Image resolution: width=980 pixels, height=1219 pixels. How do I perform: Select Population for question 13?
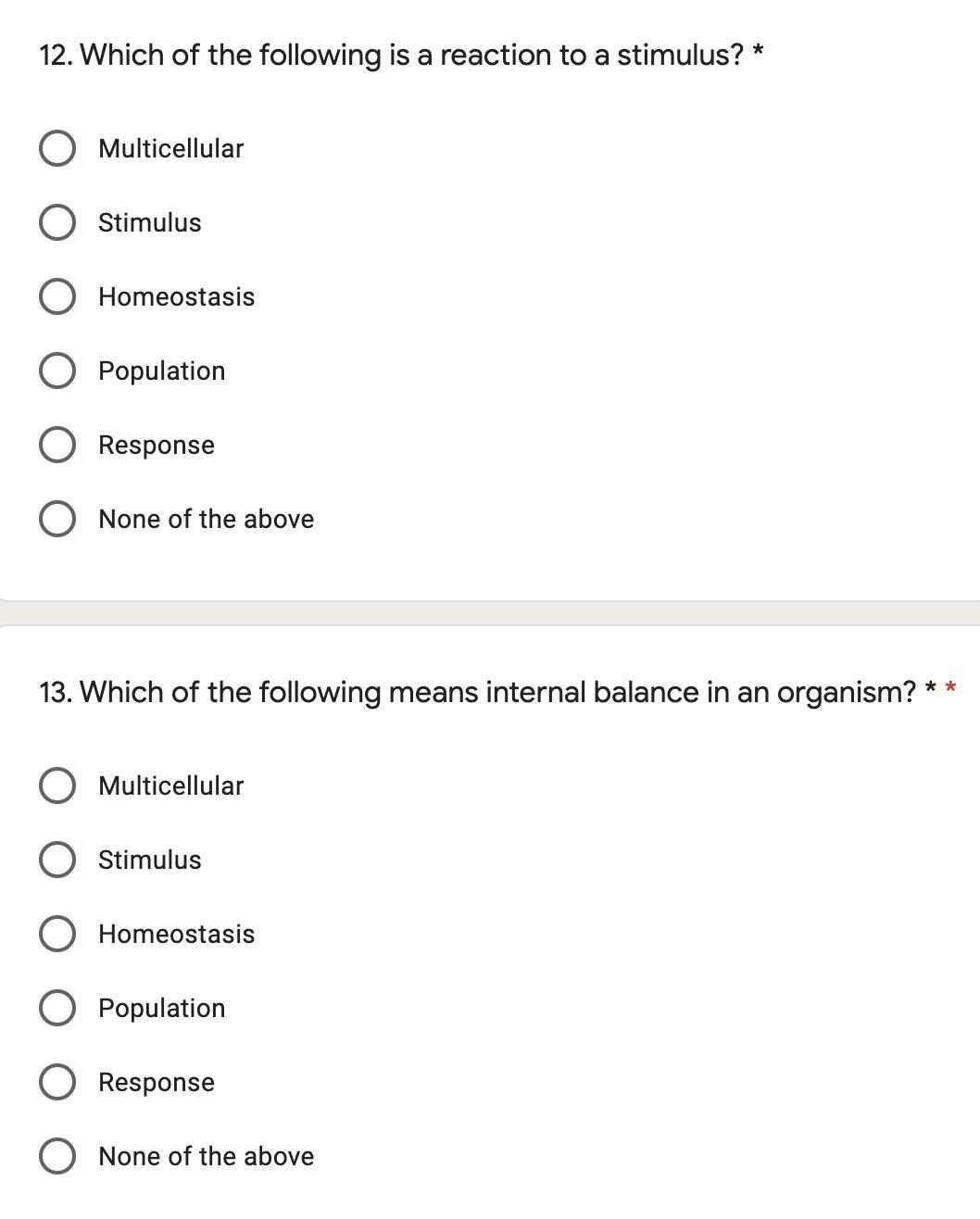click(57, 1008)
